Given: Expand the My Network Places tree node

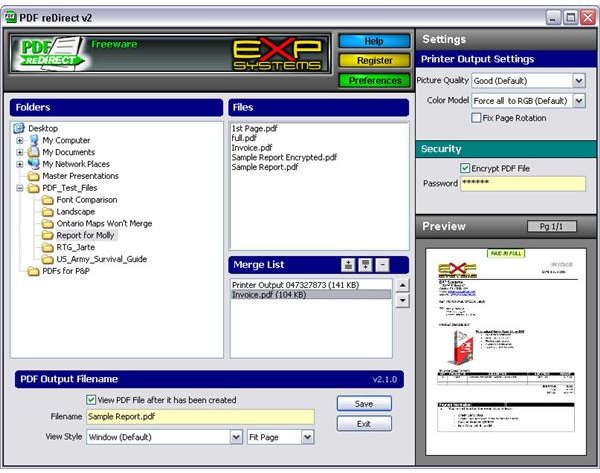Looking at the screenshot, I should click(x=20, y=164).
